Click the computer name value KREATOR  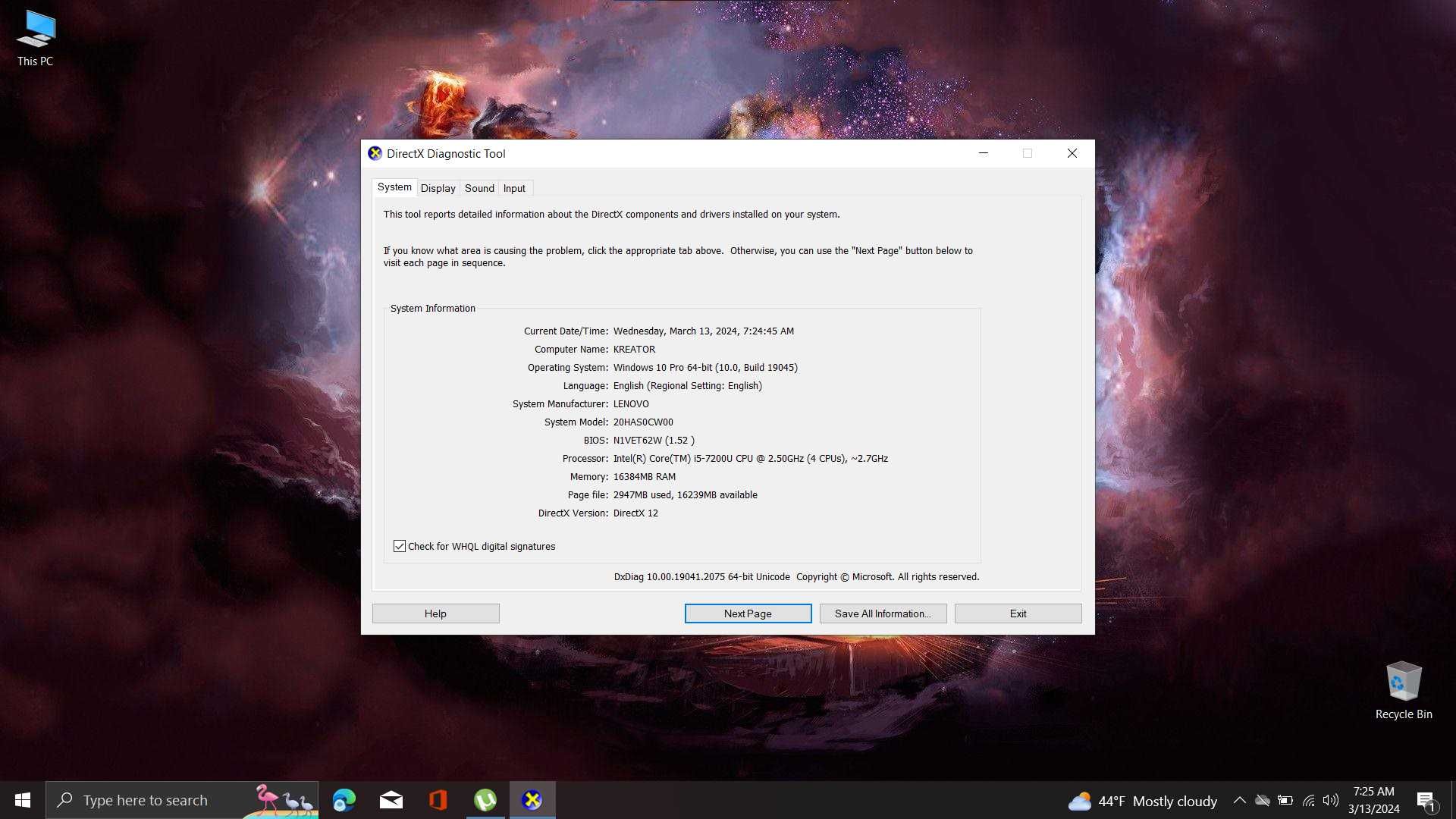click(x=634, y=350)
